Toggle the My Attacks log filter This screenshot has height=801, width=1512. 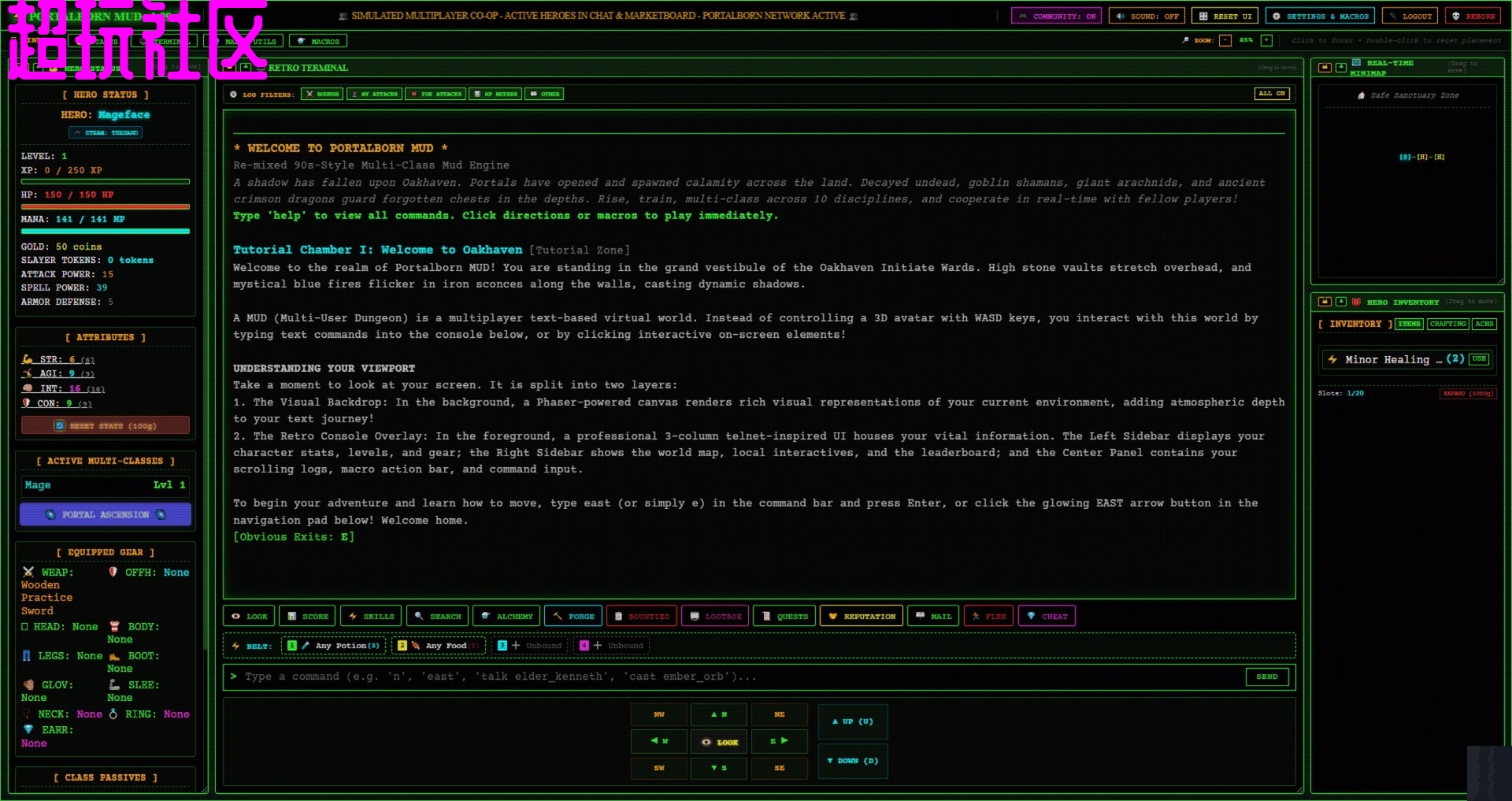(375, 94)
